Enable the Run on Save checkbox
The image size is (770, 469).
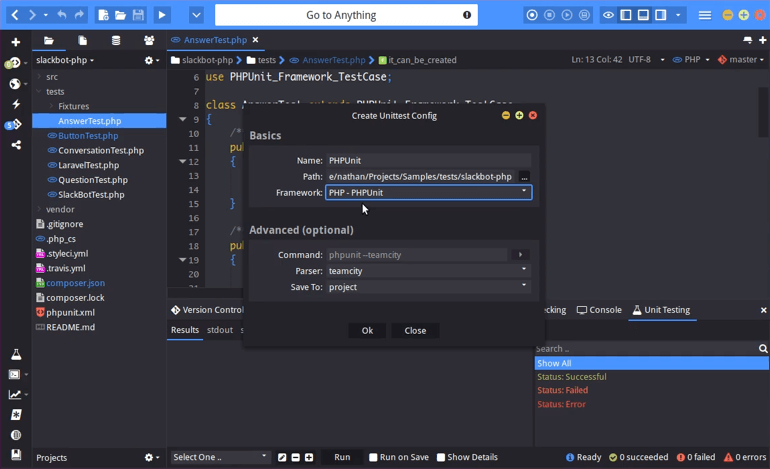point(373,457)
